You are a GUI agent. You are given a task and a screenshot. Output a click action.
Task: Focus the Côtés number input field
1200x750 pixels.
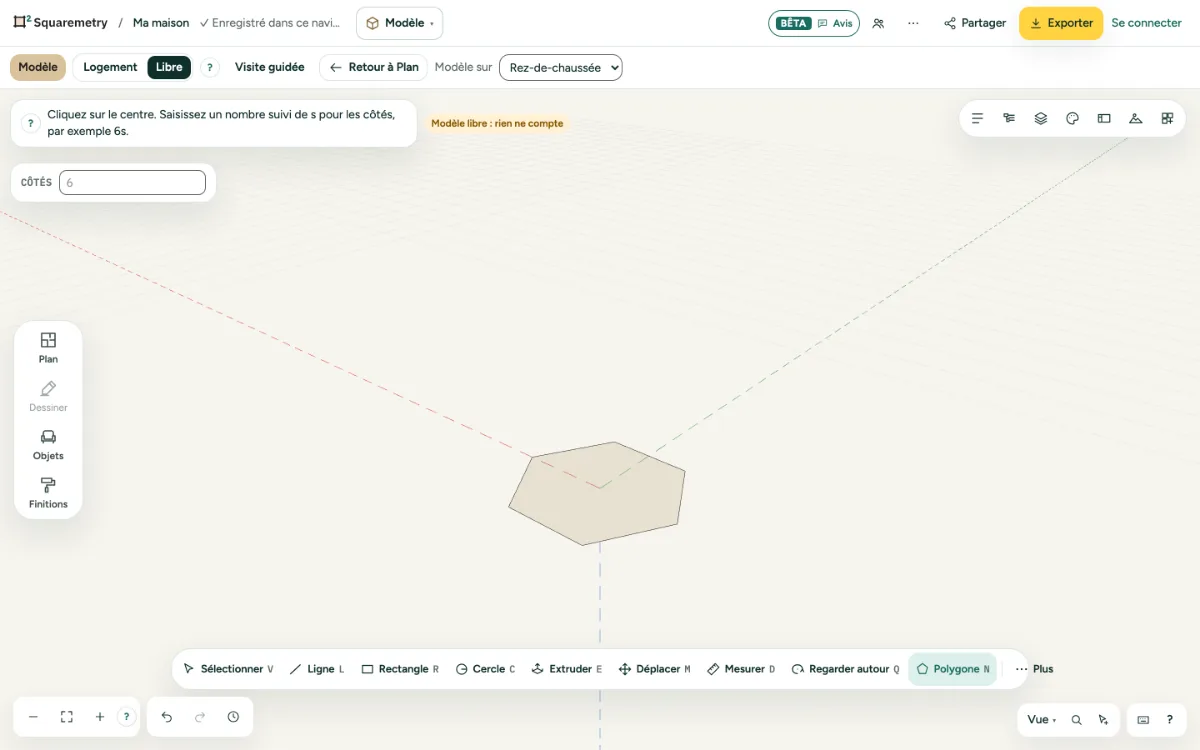coord(132,183)
